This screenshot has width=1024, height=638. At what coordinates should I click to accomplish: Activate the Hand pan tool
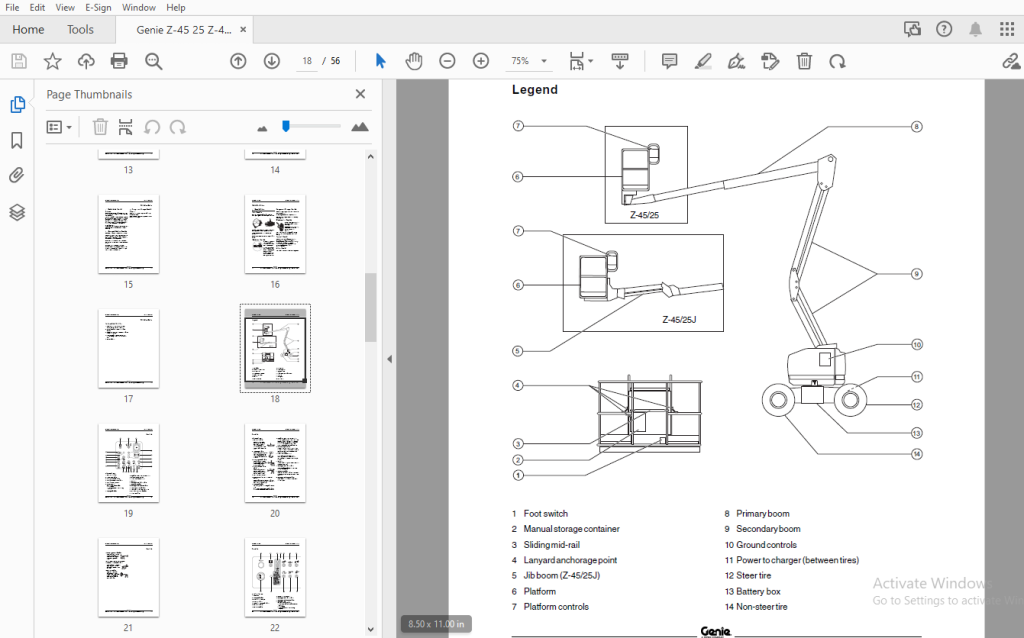tap(413, 61)
